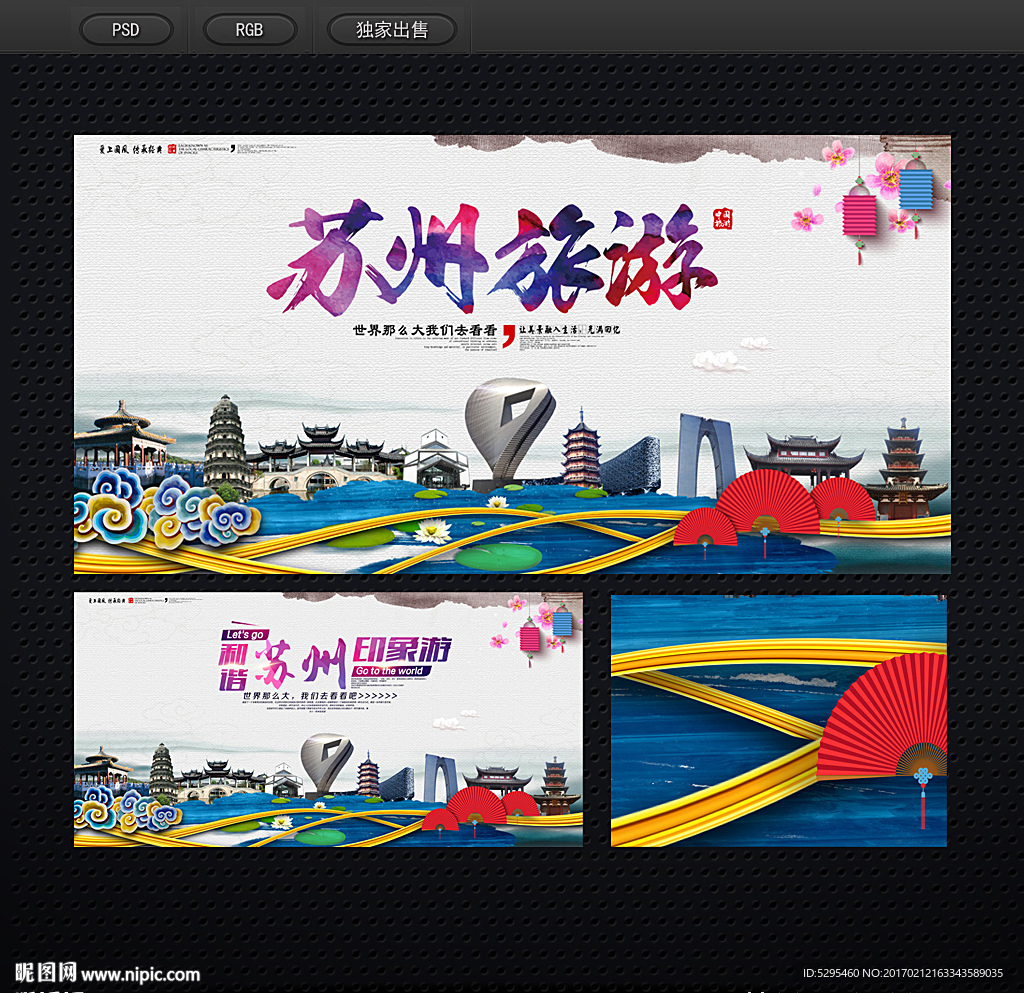Click the 独家出售 button

[x=392, y=30]
